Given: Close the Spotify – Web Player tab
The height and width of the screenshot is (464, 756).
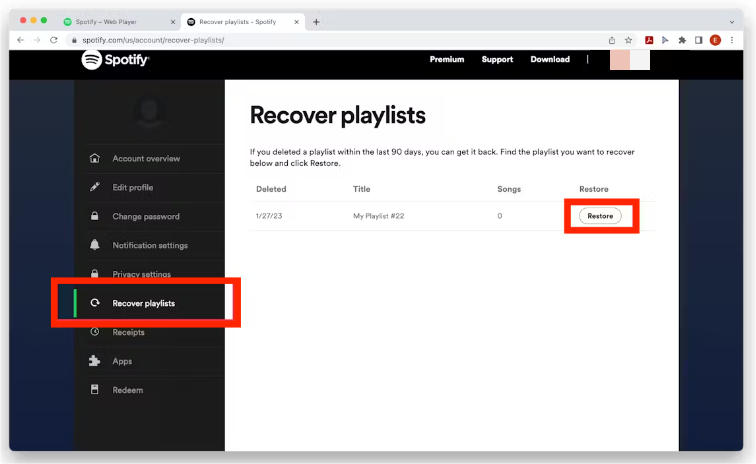Looking at the screenshot, I should point(173,22).
